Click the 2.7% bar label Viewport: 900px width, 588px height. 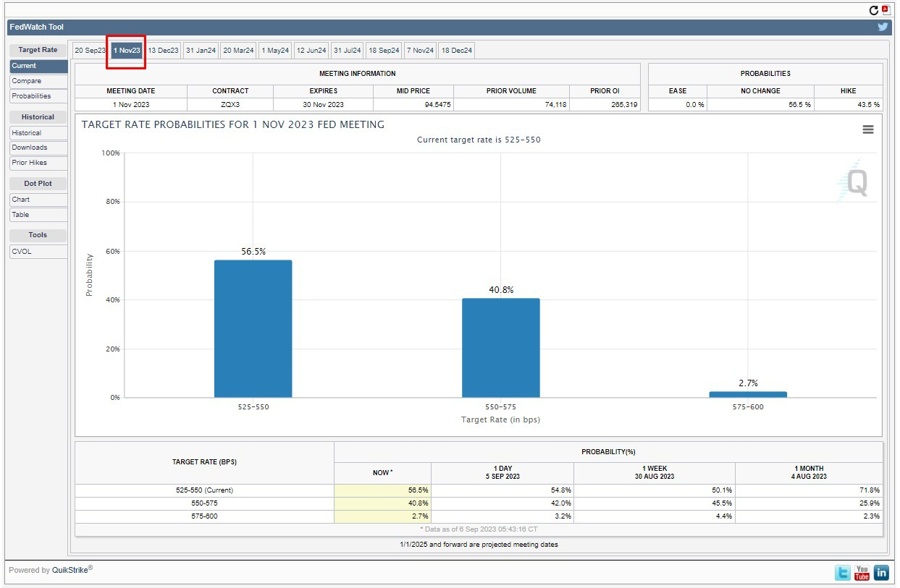(x=748, y=383)
